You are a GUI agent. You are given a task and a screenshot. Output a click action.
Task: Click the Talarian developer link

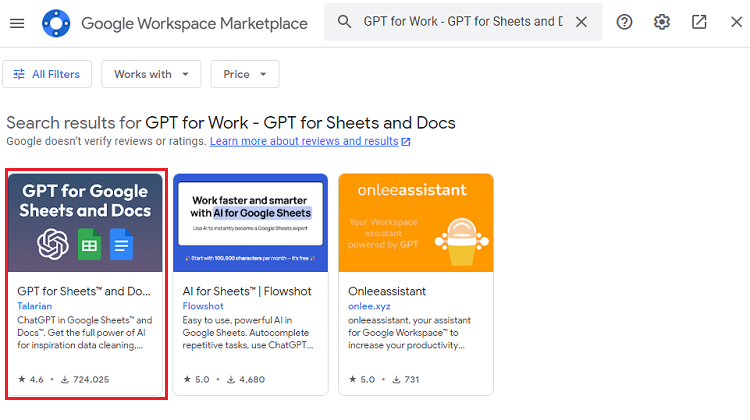[x=34, y=306]
